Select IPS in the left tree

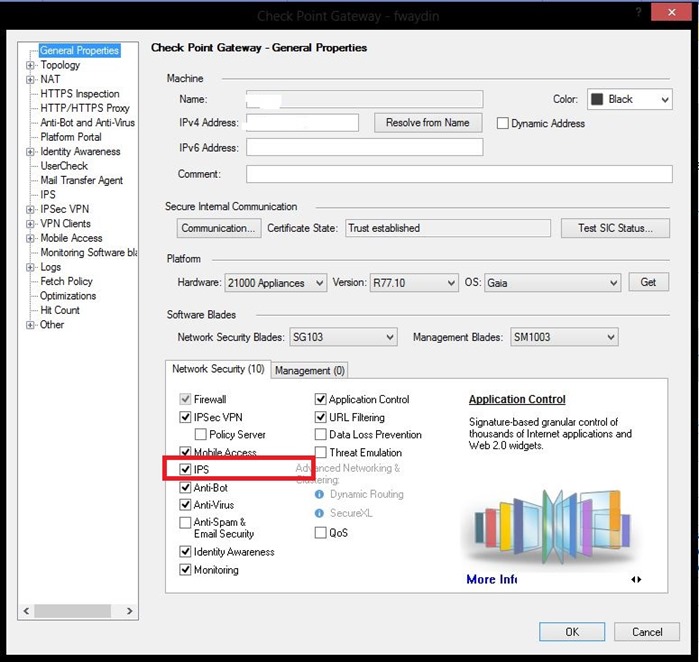(x=48, y=195)
